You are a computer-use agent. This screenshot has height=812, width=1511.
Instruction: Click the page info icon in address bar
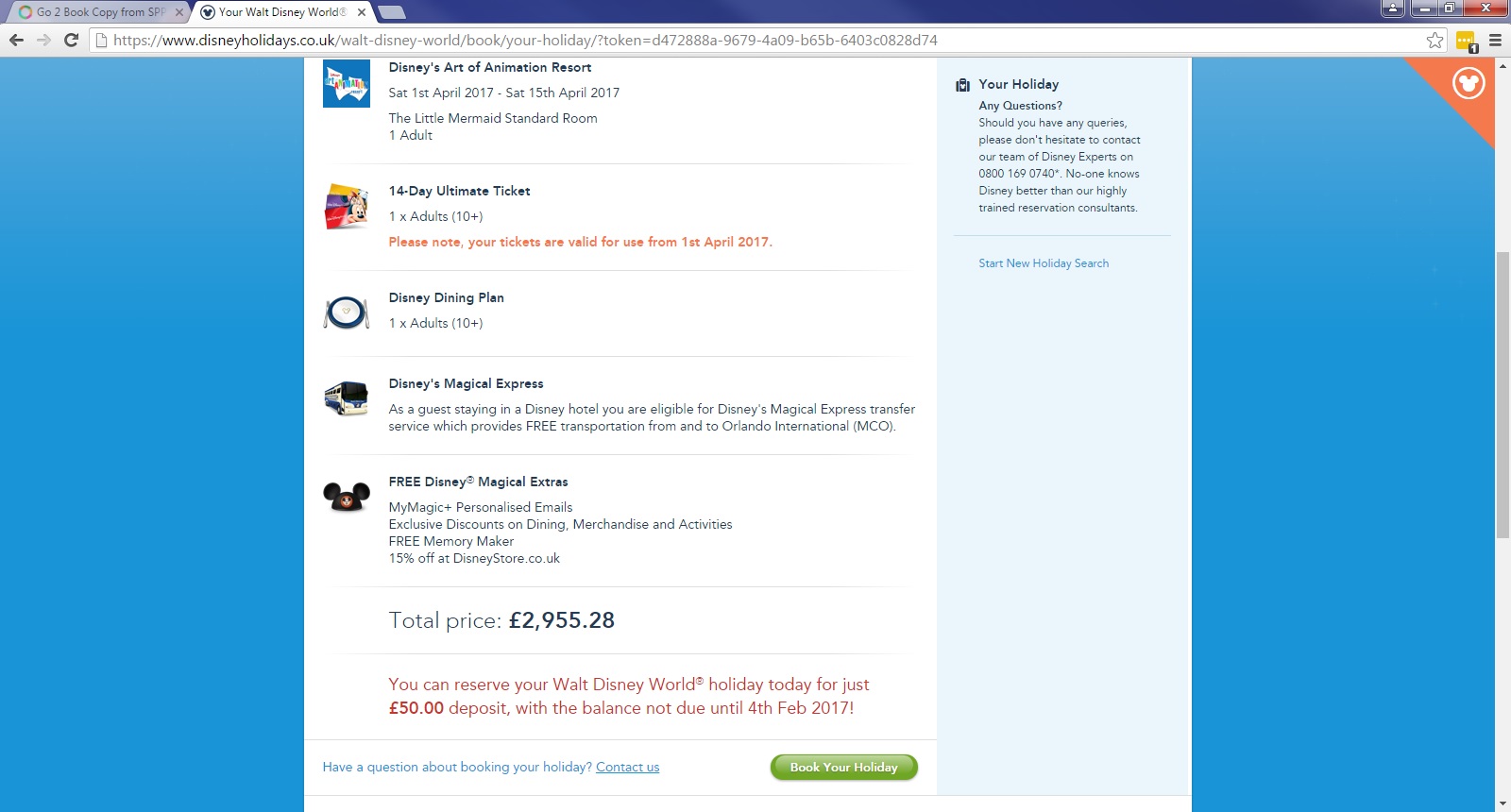click(x=102, y=41)
